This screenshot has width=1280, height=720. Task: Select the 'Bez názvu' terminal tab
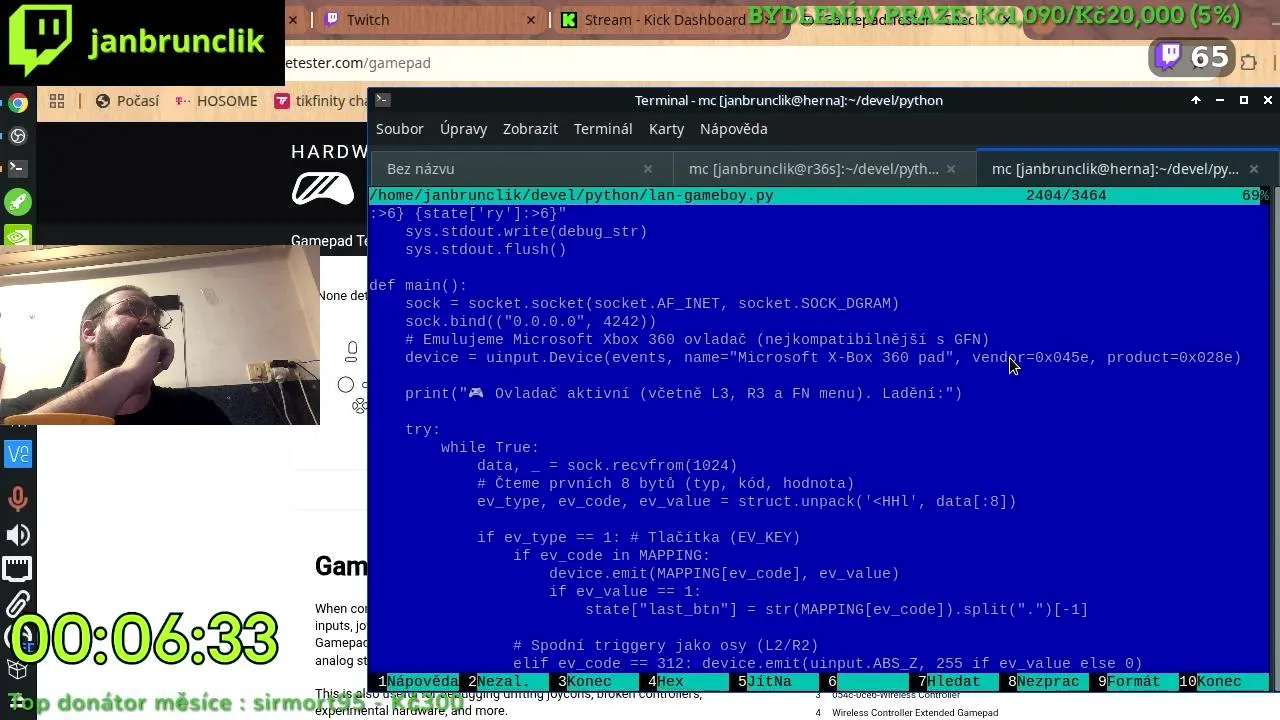click(520, 169)
